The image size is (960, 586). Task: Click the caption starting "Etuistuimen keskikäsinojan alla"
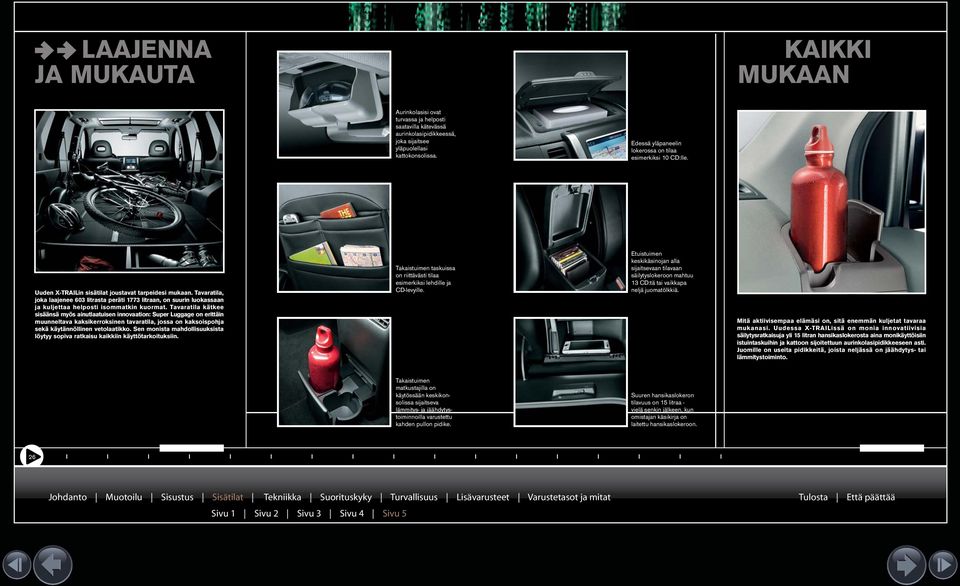coord(662,272)
